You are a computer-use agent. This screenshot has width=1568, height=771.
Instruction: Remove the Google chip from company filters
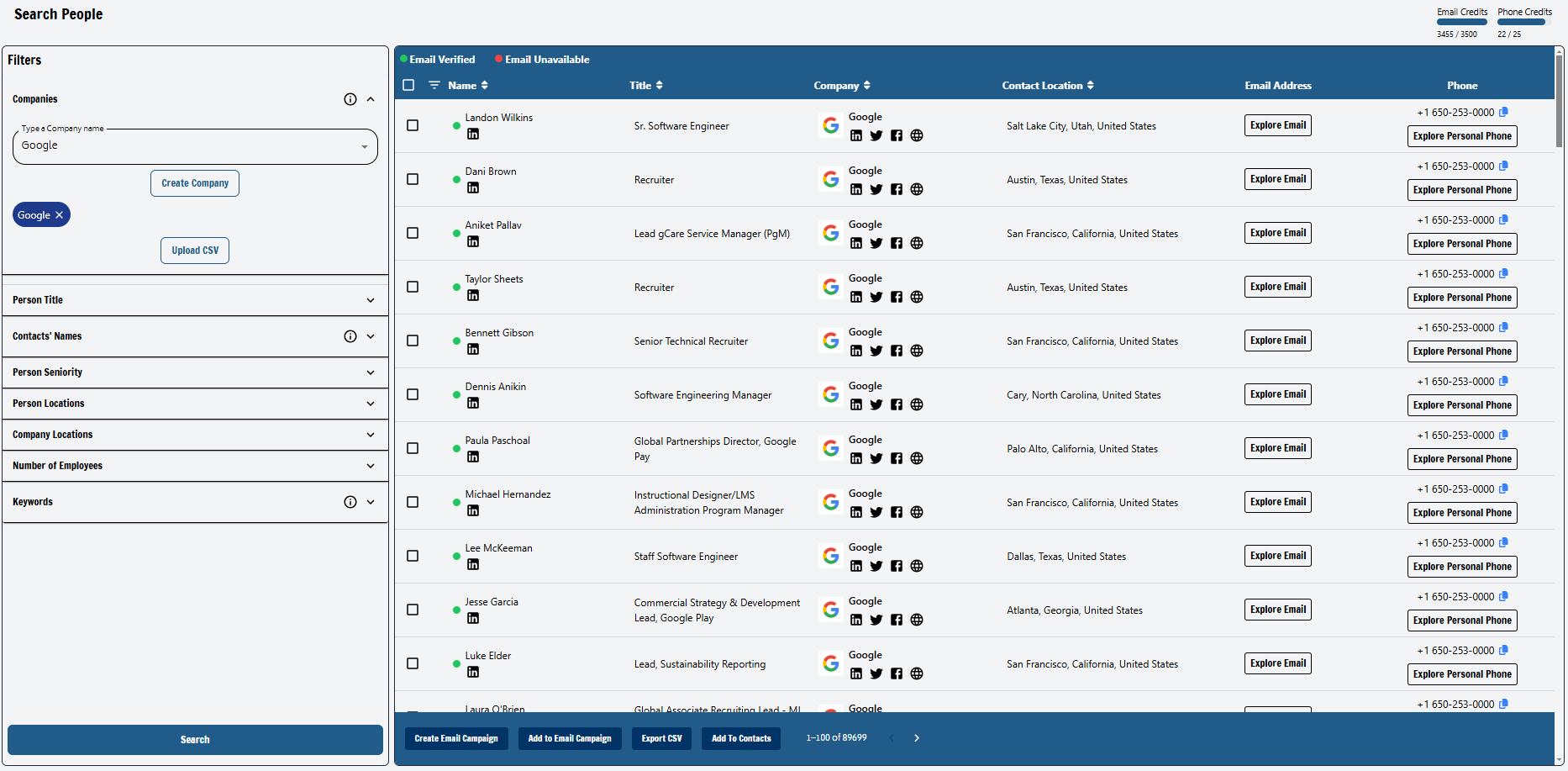point(59,214)
